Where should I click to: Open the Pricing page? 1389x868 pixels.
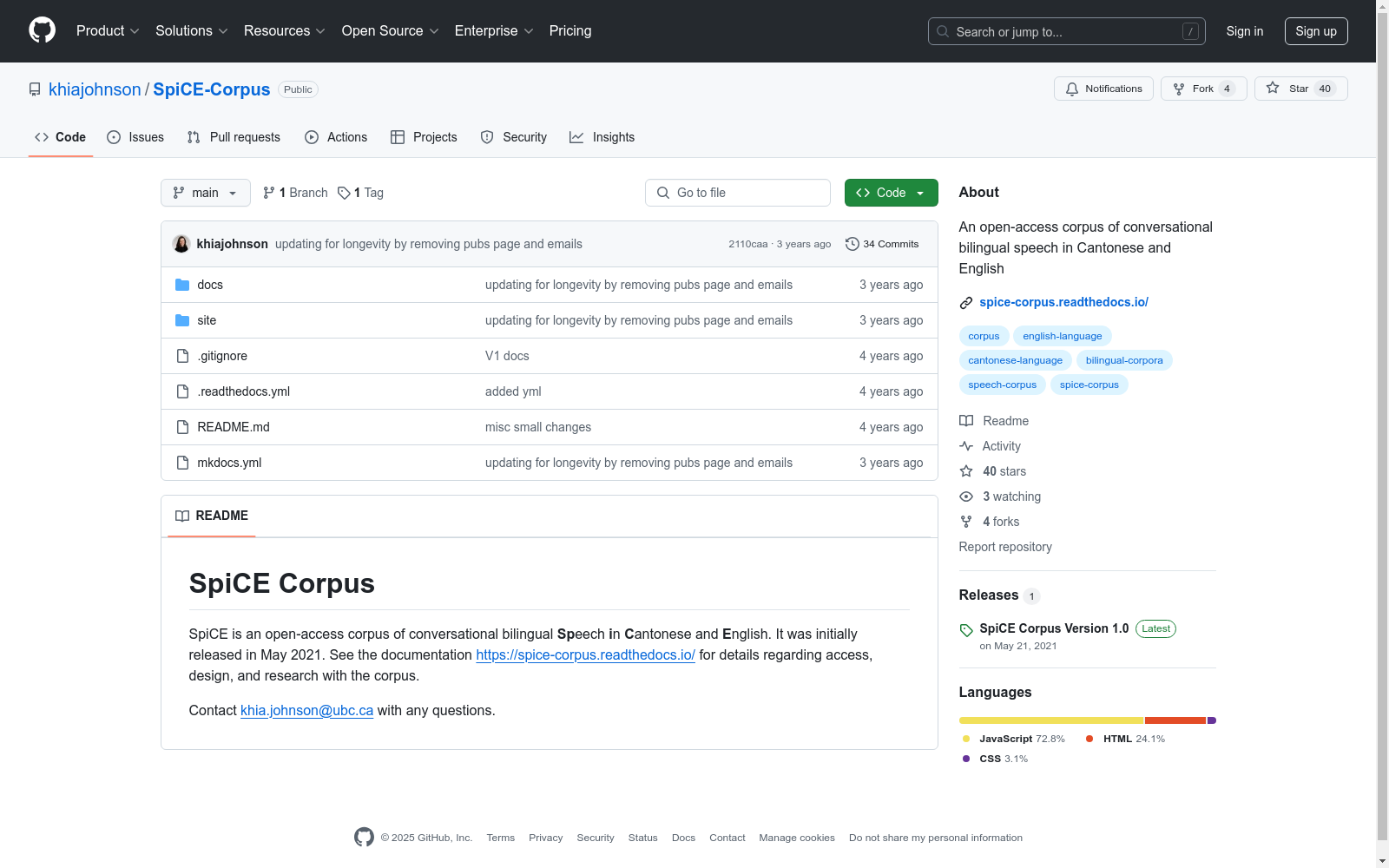[570, 31]
